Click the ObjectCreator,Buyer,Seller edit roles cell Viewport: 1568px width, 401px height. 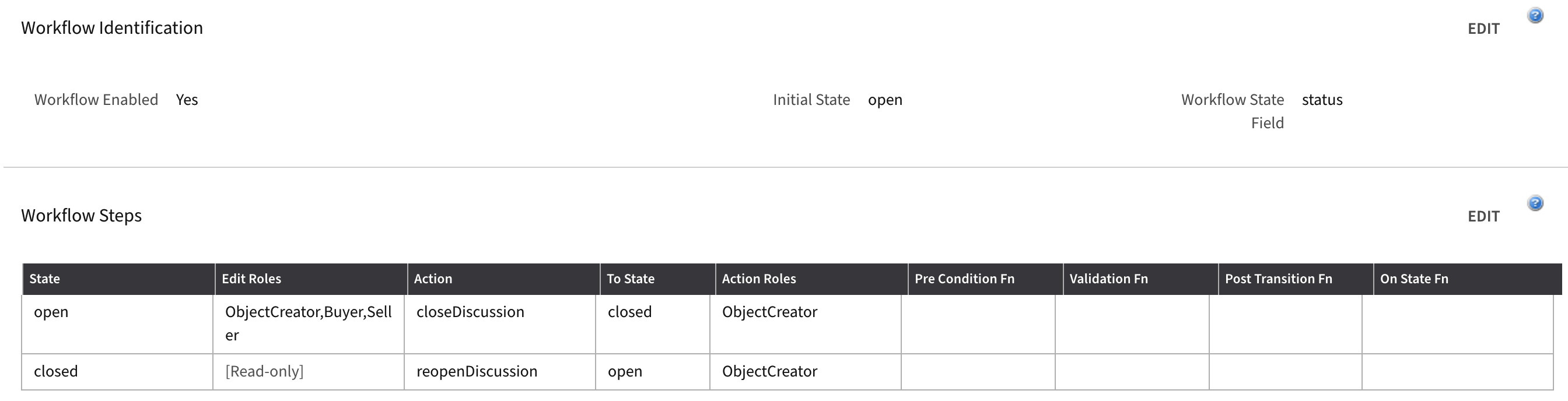tap(309, 323)
